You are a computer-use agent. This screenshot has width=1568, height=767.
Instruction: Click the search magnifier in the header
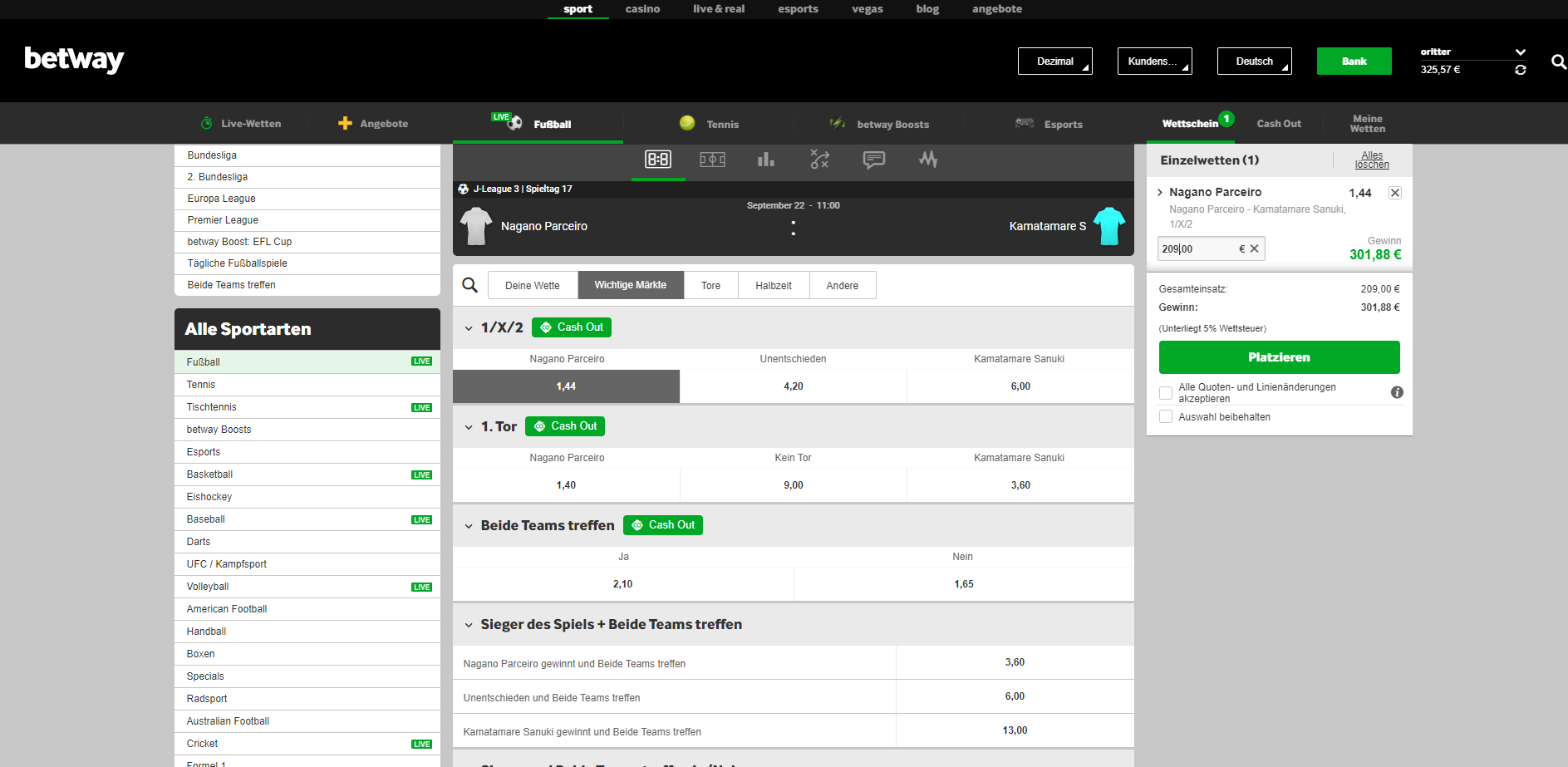pyautogui.click(x=1558, y=61)
